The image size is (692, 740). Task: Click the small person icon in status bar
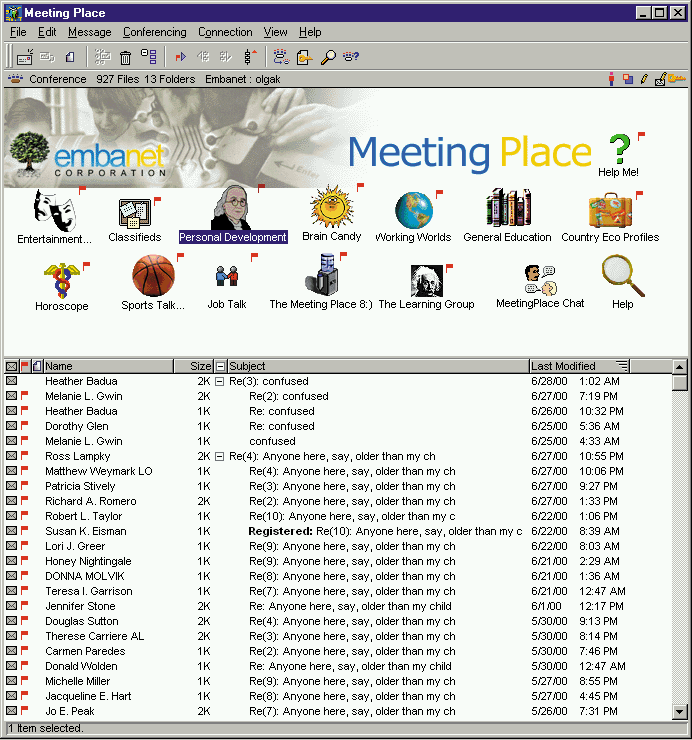tap(611, 79)
